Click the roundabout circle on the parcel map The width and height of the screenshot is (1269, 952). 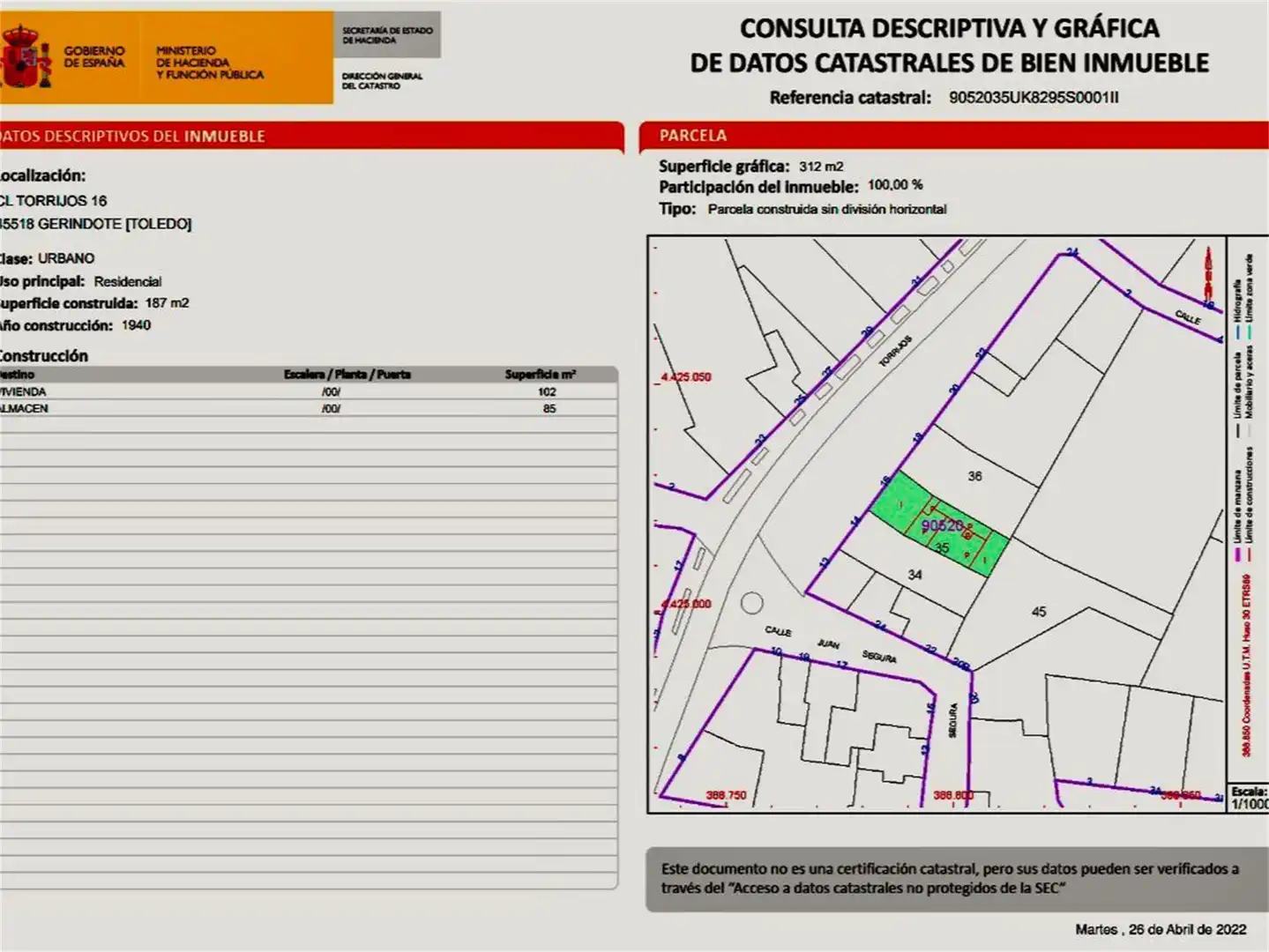click(x=751, y=604)
